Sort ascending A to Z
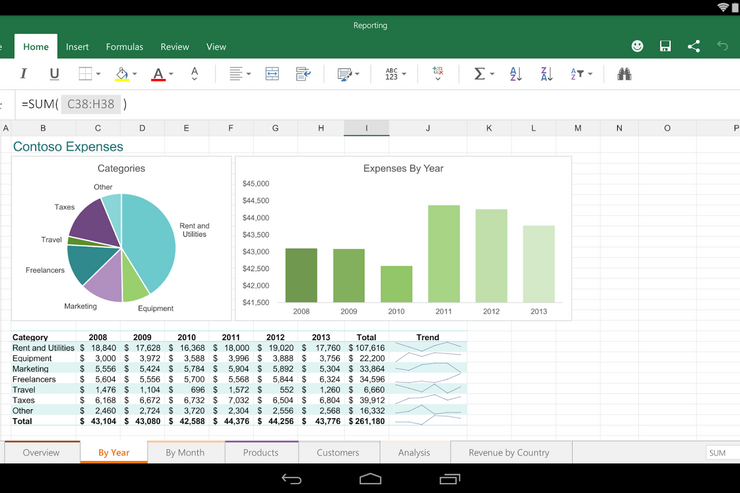 516,74
